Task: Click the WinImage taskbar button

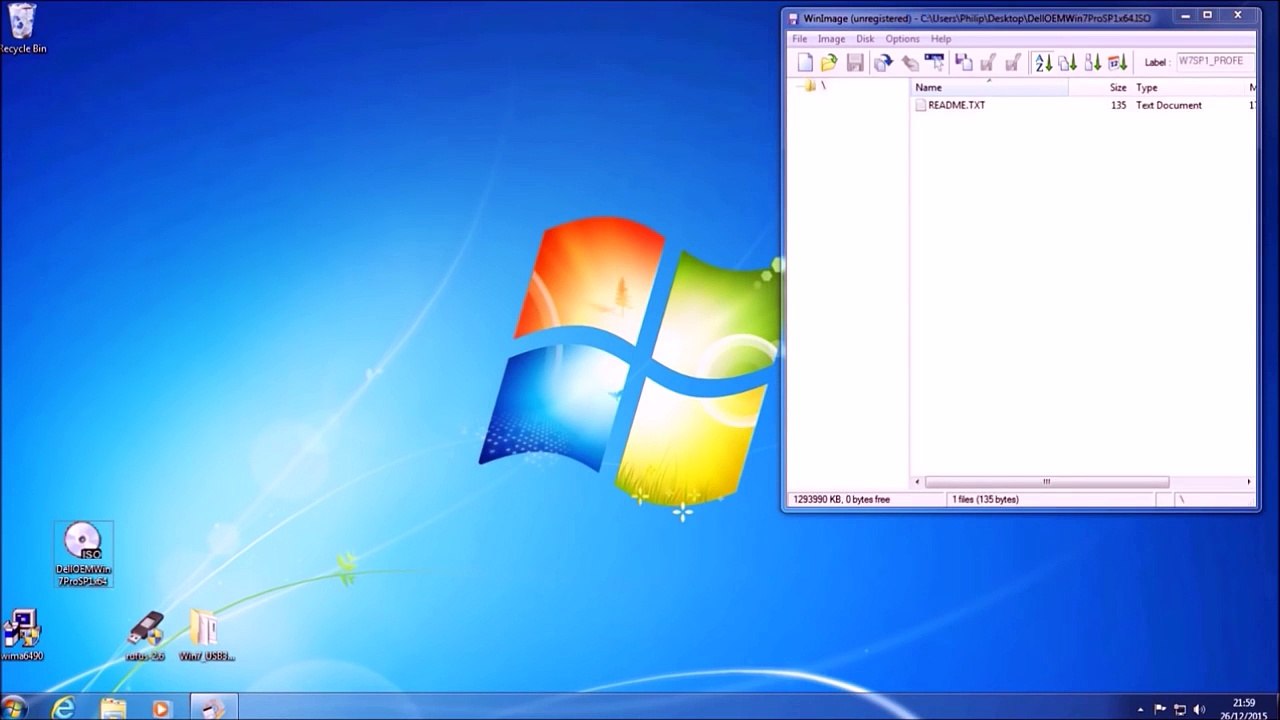Action: point(213,707)
